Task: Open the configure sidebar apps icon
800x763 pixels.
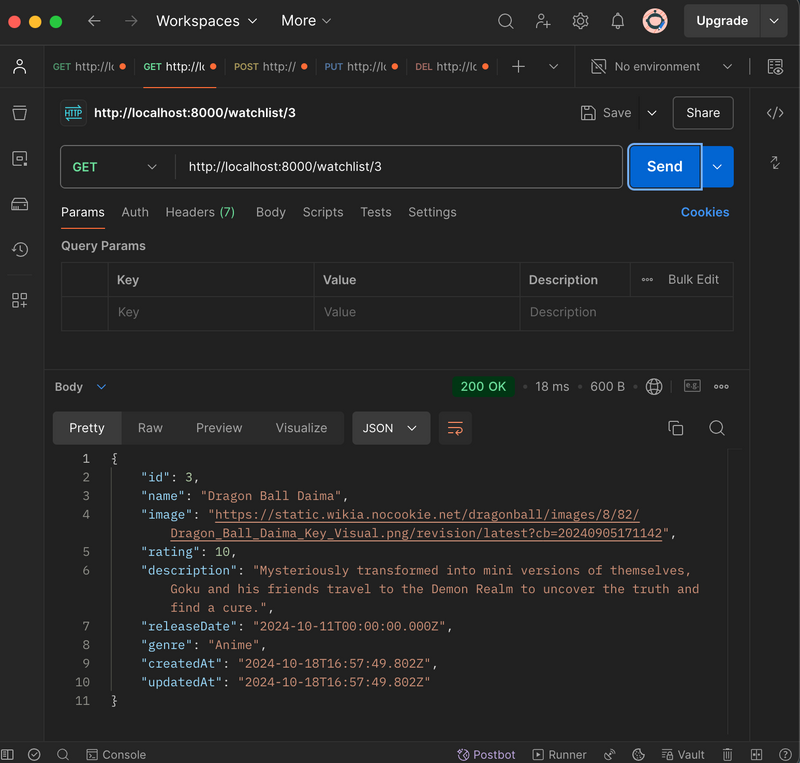Action: pyautogui.click(x=19, y=300)
